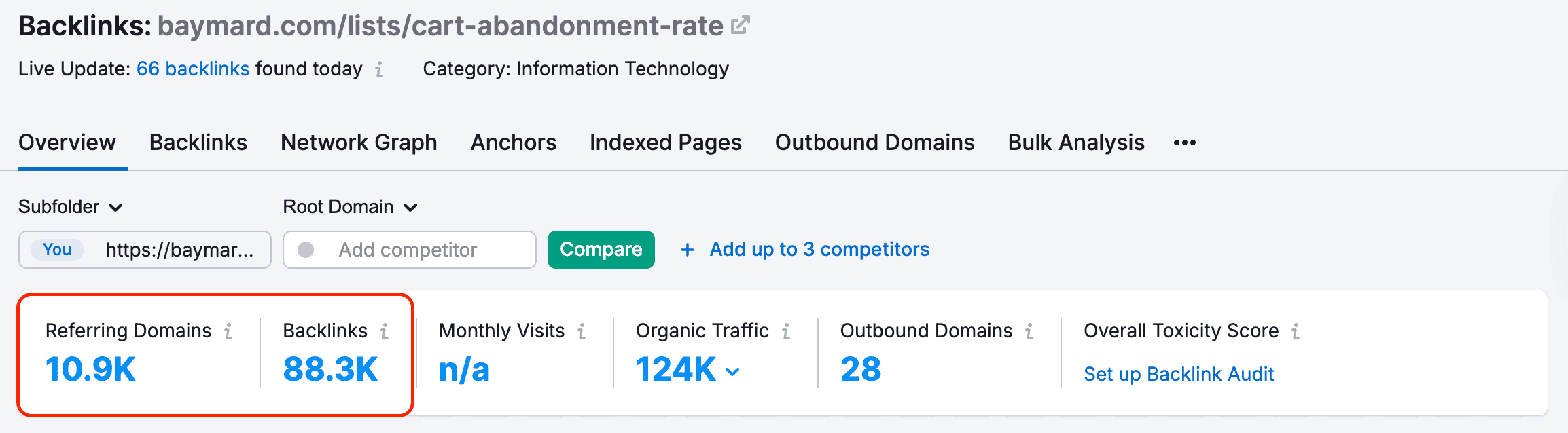Click info icon next to Live Update
The image size is (1568, 433).
379,69
